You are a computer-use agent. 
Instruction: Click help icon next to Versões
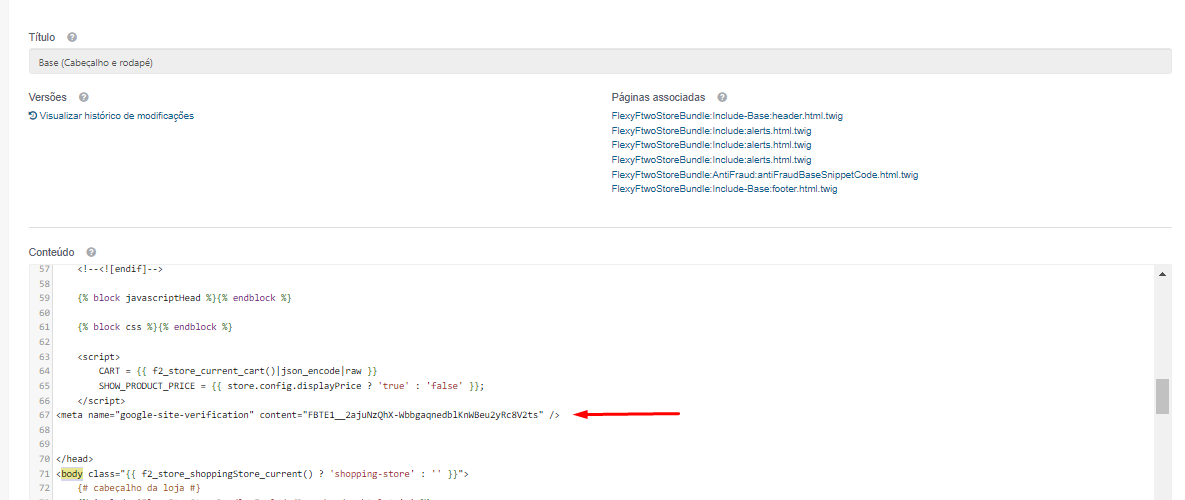[x=84, y=97]
